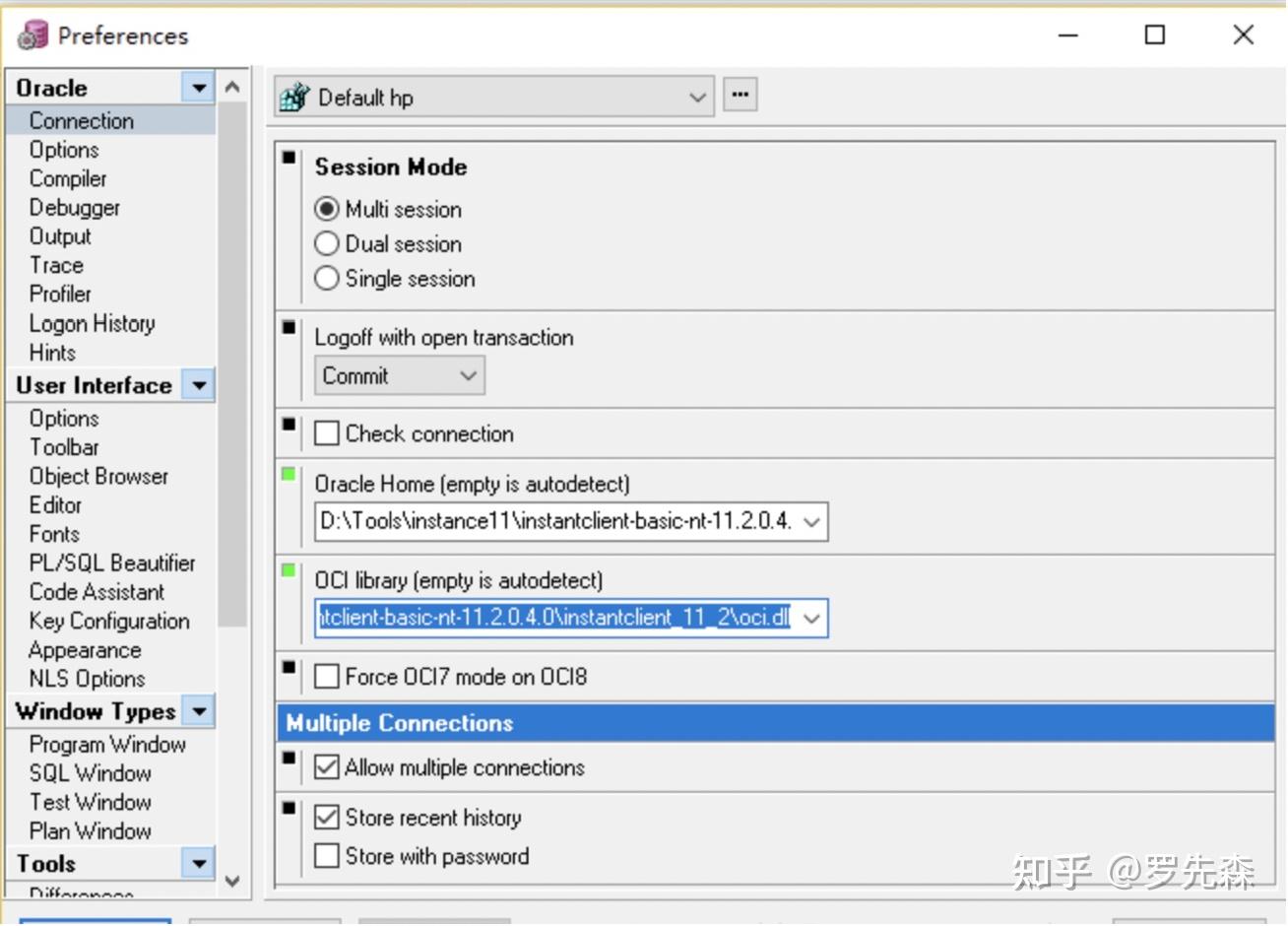Open the Trace preferences page
Screen dimensions: 1288x926
coord(56,265)
